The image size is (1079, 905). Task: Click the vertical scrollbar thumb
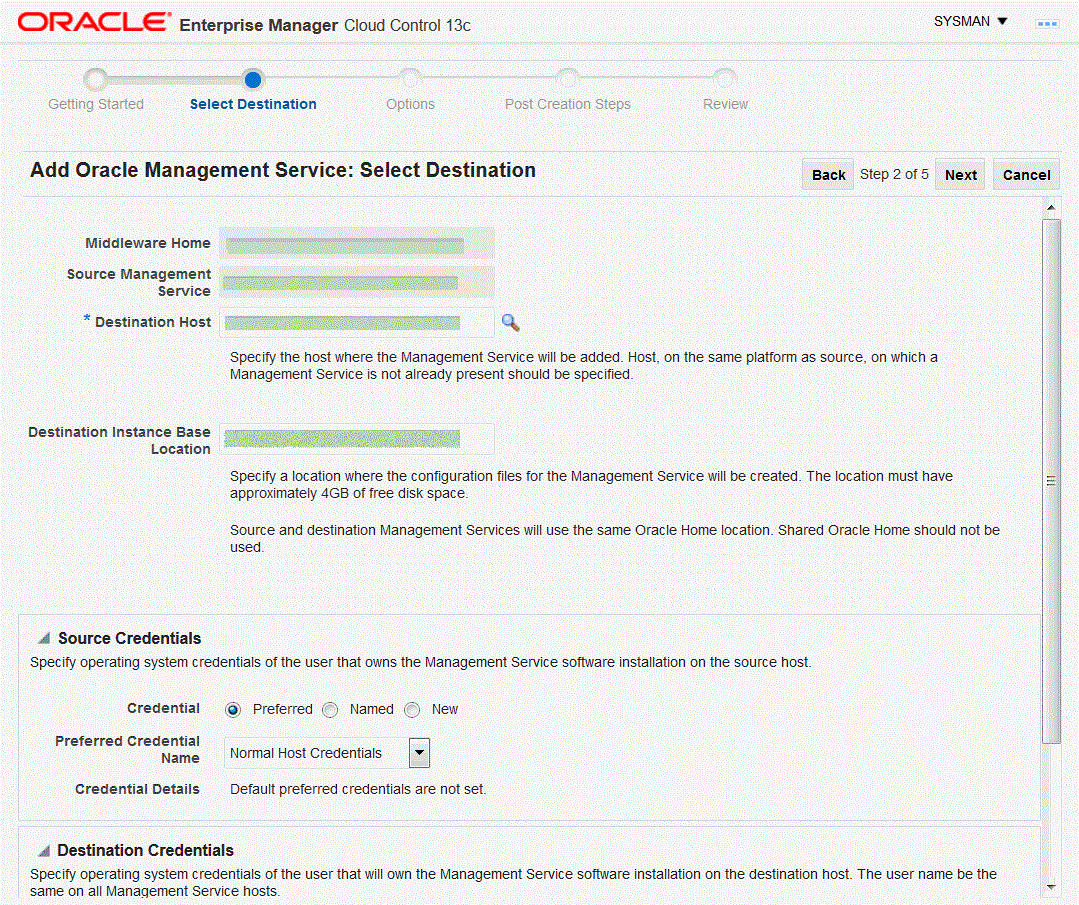tap(1051, 481)
